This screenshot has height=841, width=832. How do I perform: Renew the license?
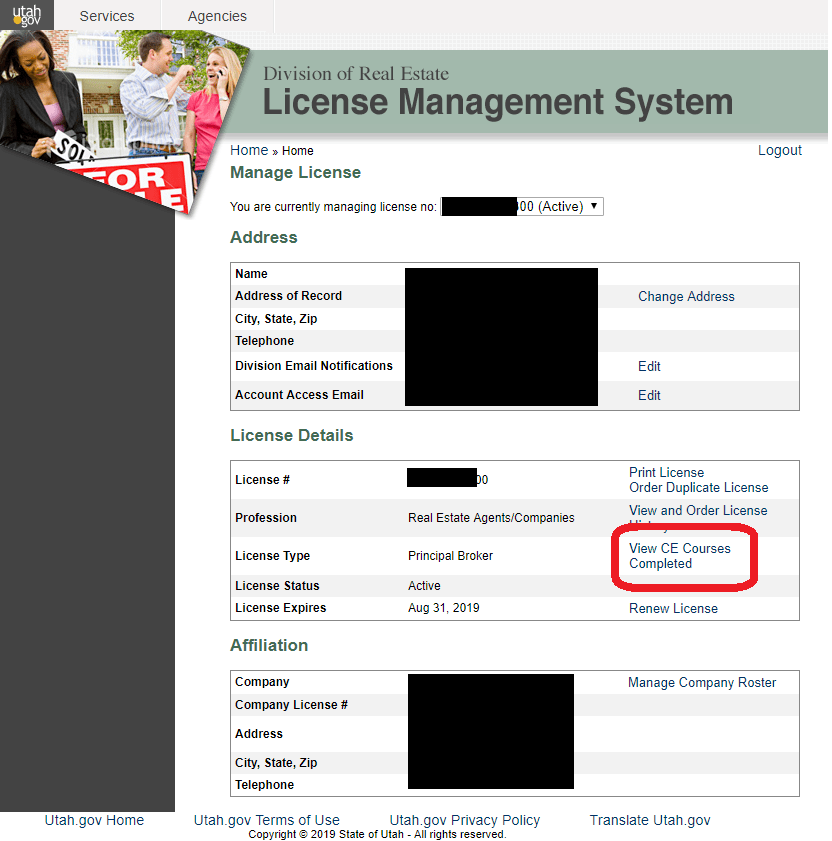[673, 608]
